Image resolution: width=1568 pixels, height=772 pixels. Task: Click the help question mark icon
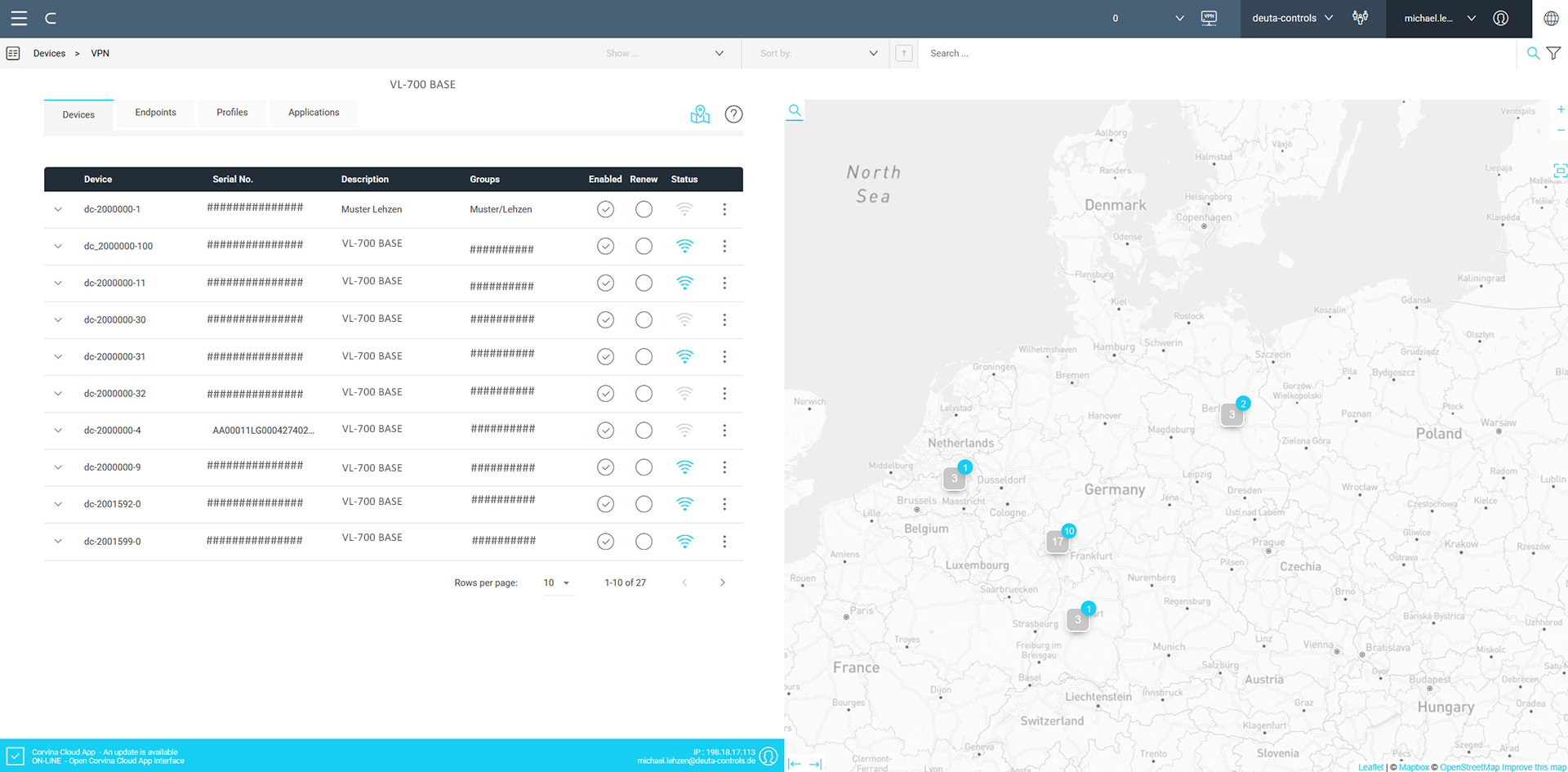733,114
